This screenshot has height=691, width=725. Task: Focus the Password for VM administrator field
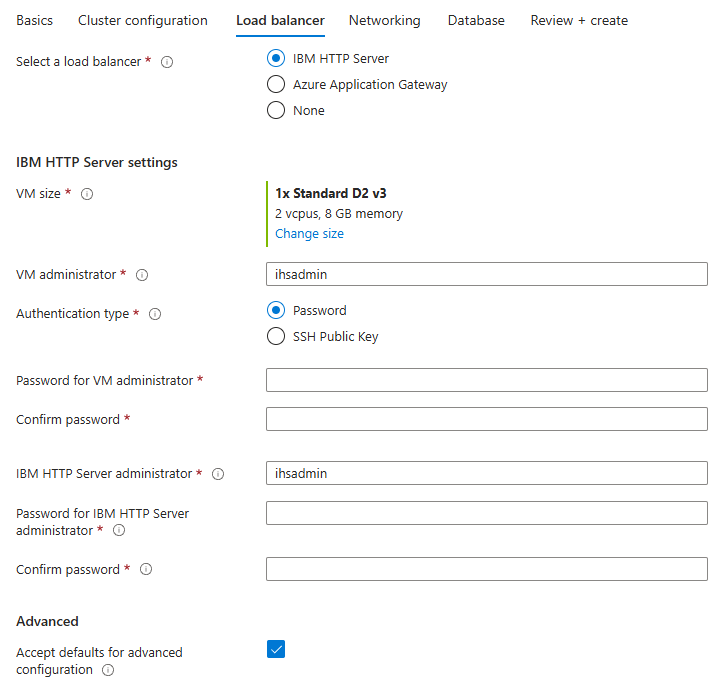click(486, 380)
